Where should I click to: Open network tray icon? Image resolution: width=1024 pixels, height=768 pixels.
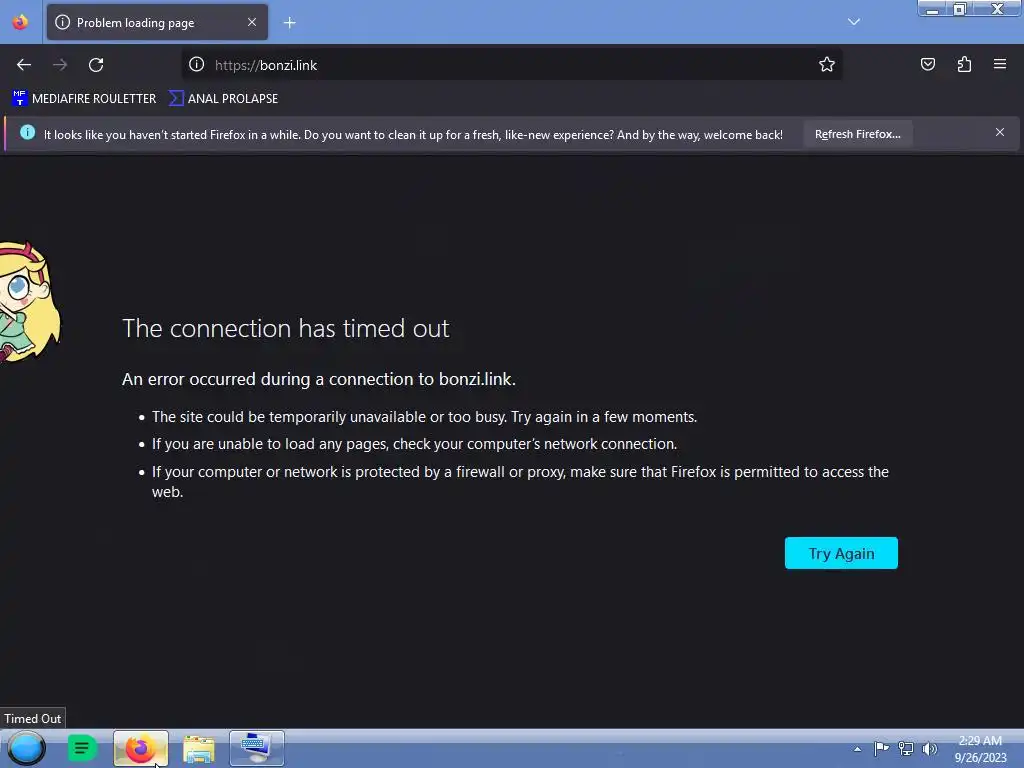click(x=906, y=748)
